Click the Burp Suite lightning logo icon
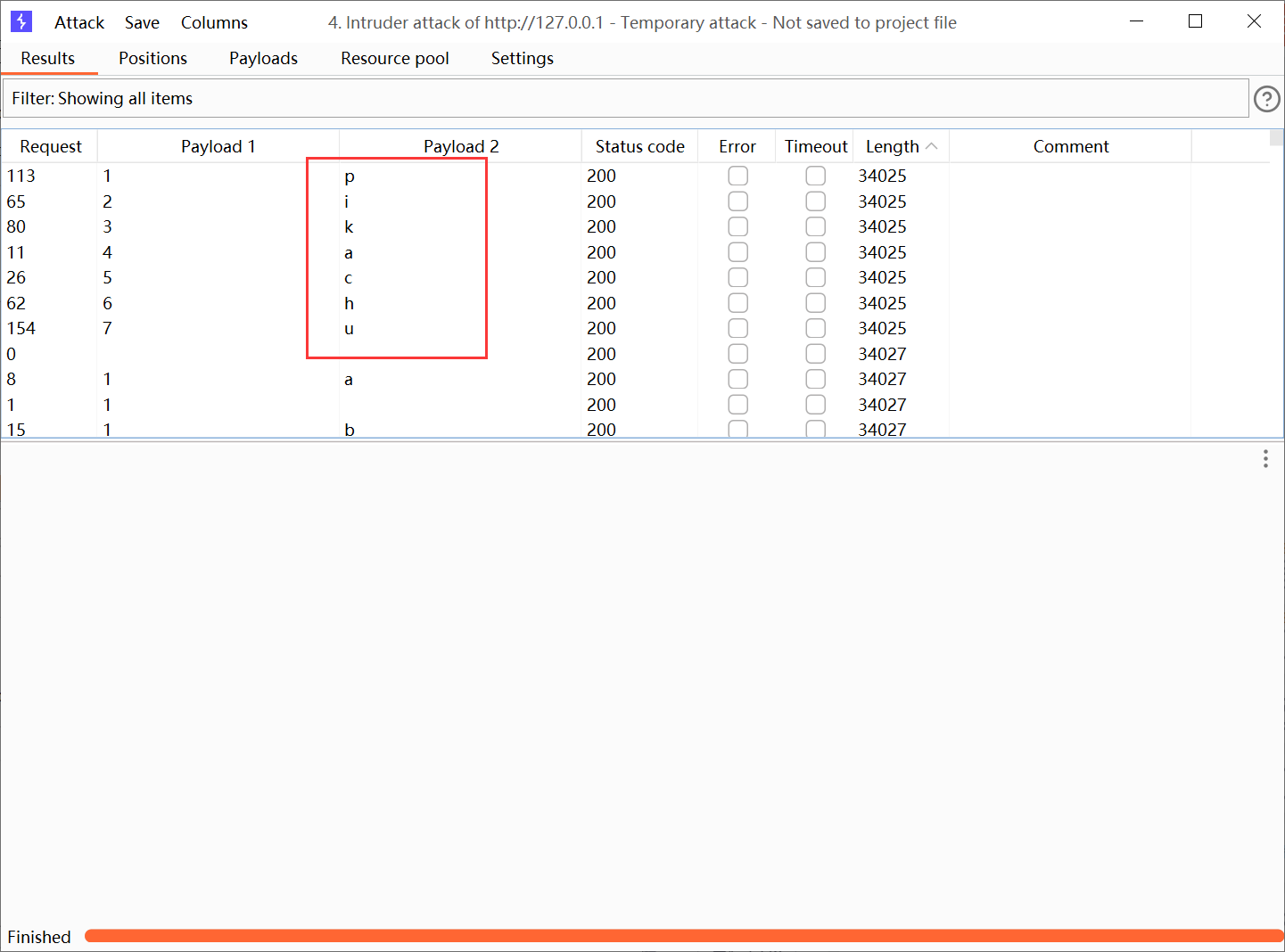This screenshot has width=1285, height=952. (21, 21)
